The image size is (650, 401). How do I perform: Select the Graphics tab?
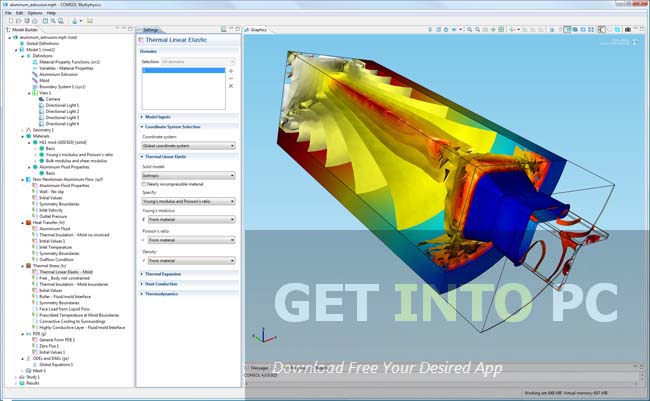[256, 30]
